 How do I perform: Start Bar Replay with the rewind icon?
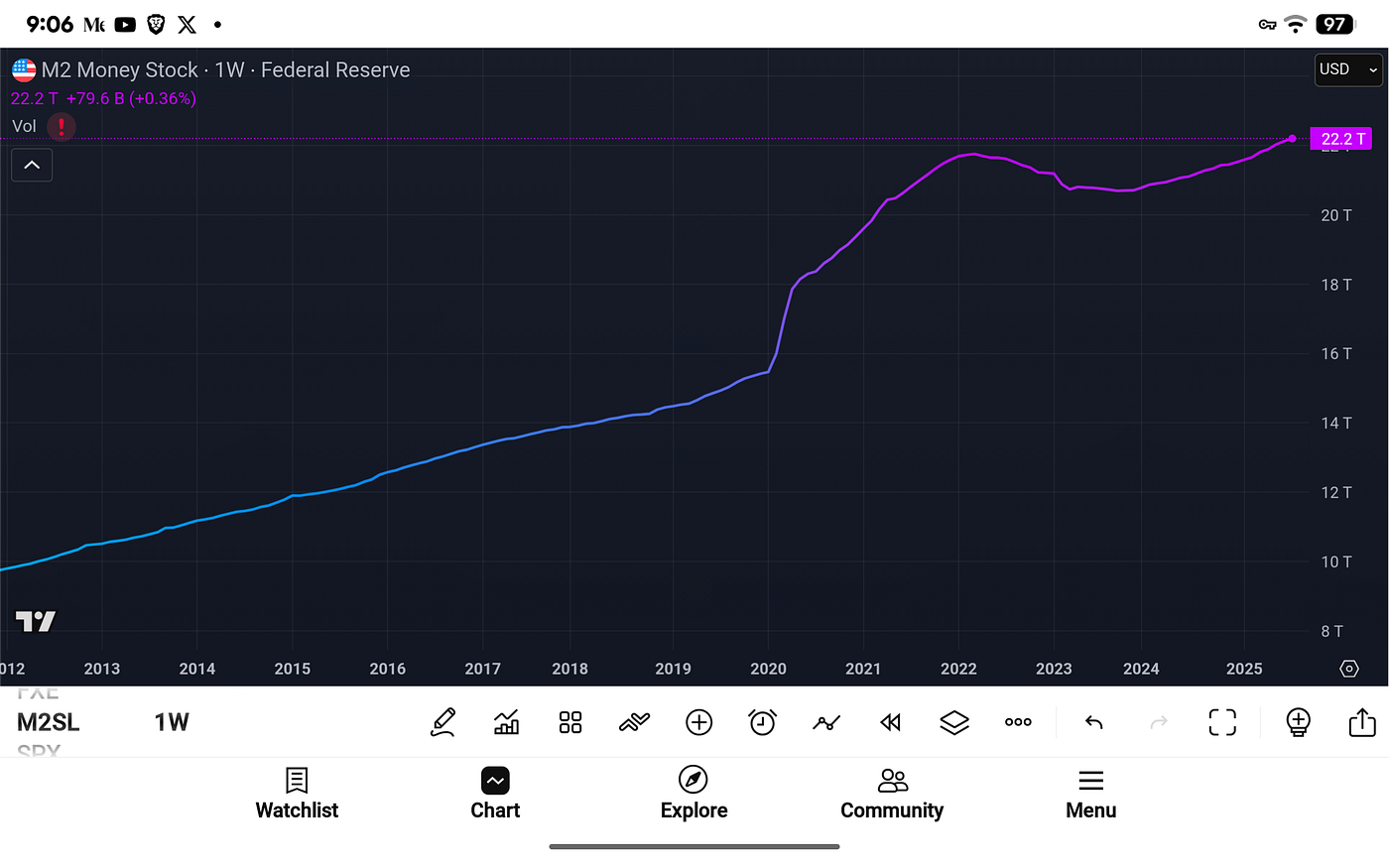click(x=890, y=722)
